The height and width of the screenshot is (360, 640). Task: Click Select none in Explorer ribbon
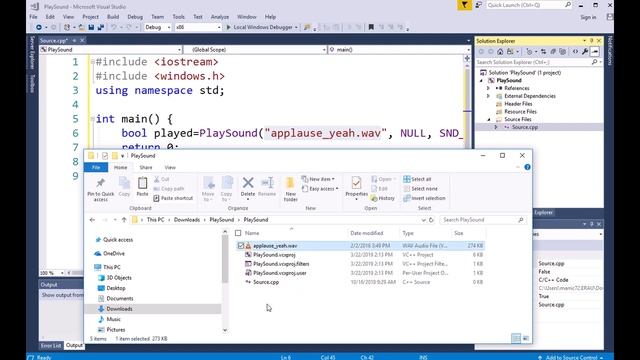click(420, 189)
